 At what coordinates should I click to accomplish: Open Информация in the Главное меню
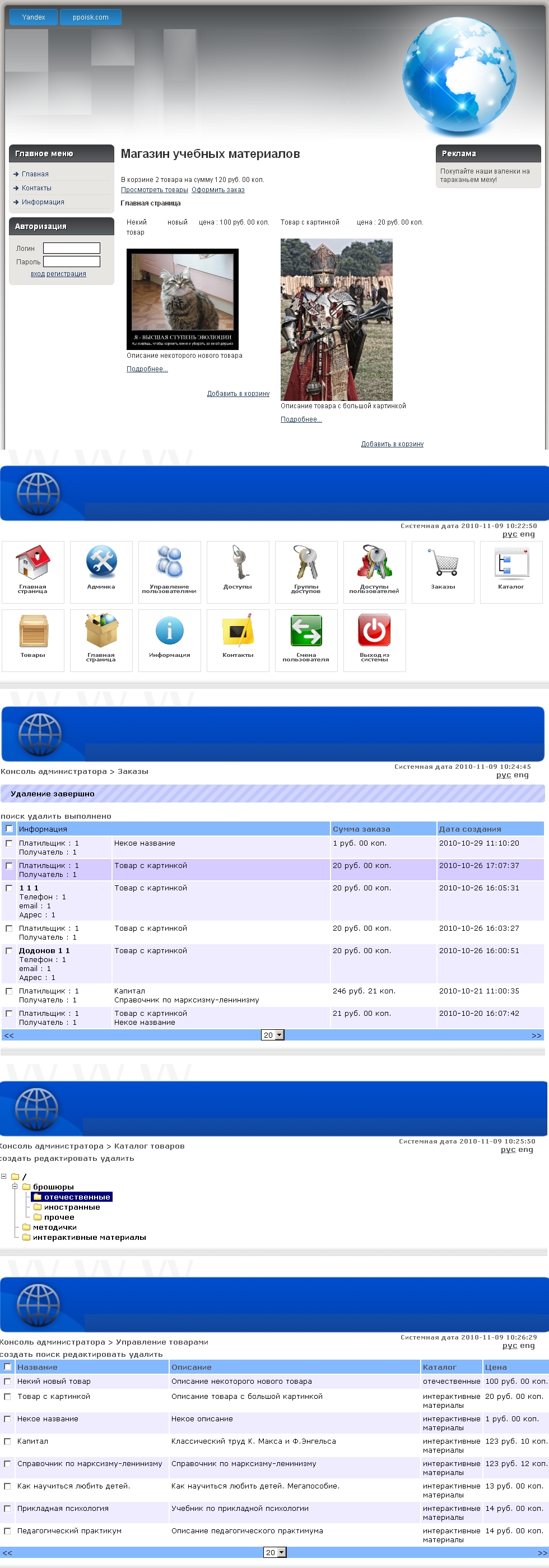coord(43,202)
